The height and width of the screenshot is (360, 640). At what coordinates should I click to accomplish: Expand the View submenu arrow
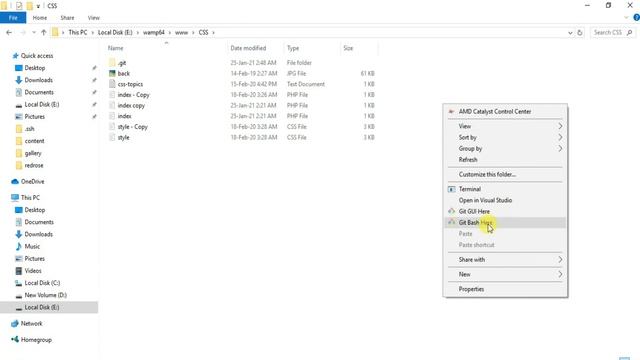pyautogui.click(x=560, y=126)
